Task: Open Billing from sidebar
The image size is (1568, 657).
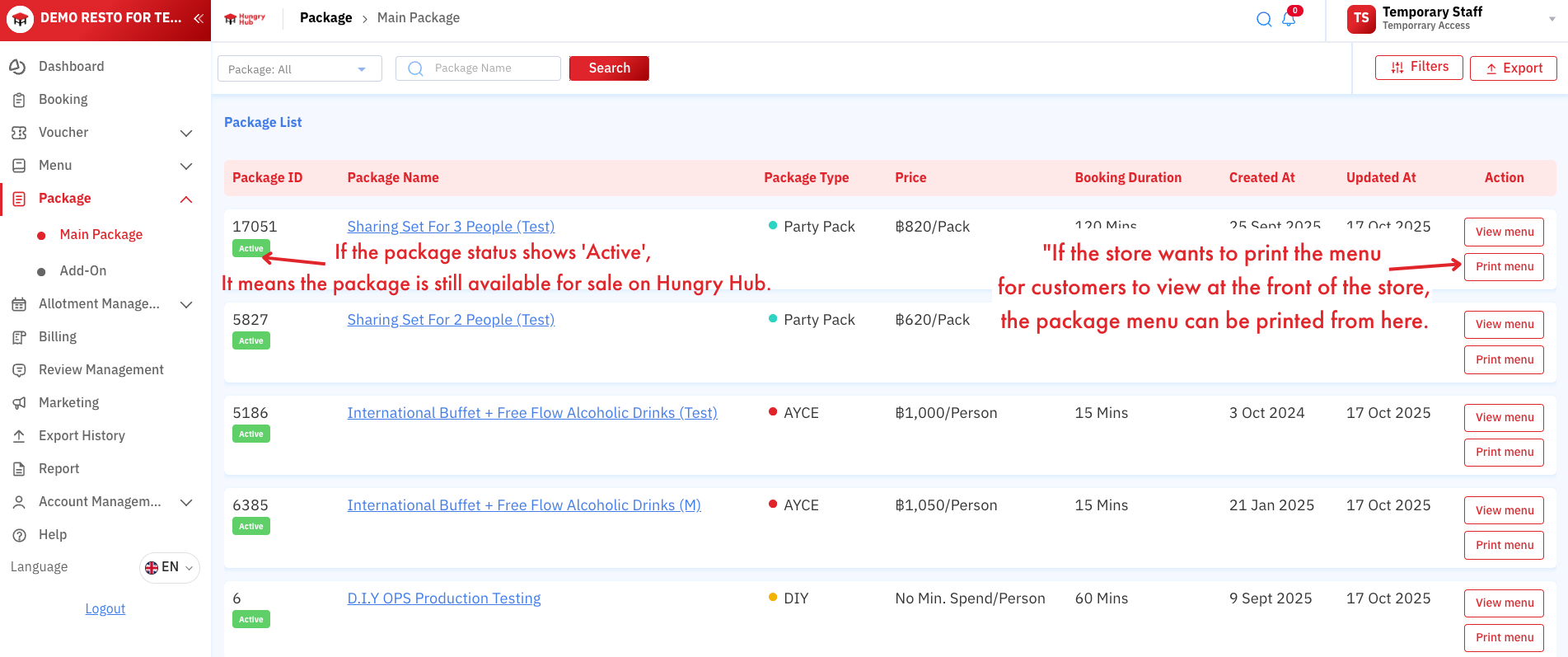Action: pos(58,337)
